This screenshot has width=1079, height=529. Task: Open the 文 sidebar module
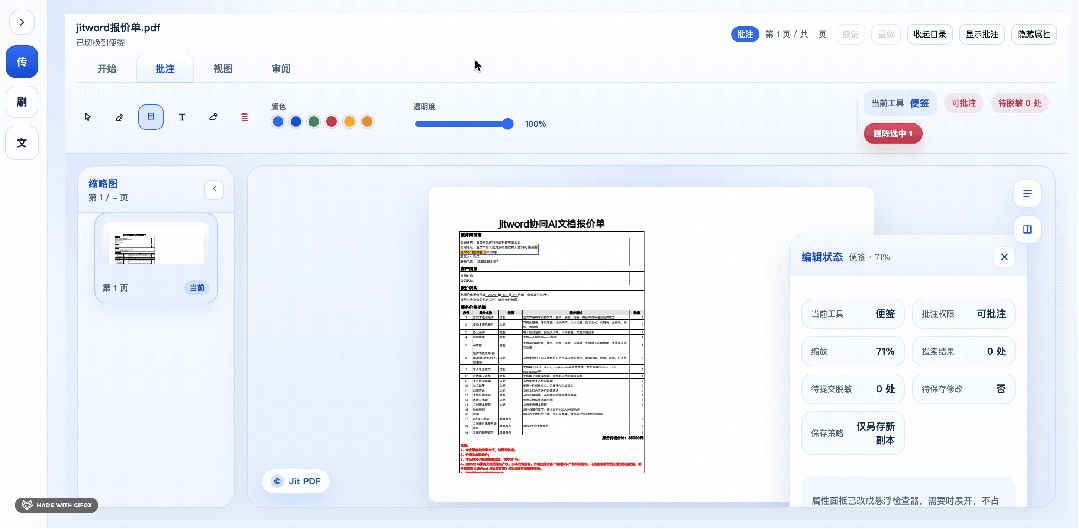tap(22, 143)
